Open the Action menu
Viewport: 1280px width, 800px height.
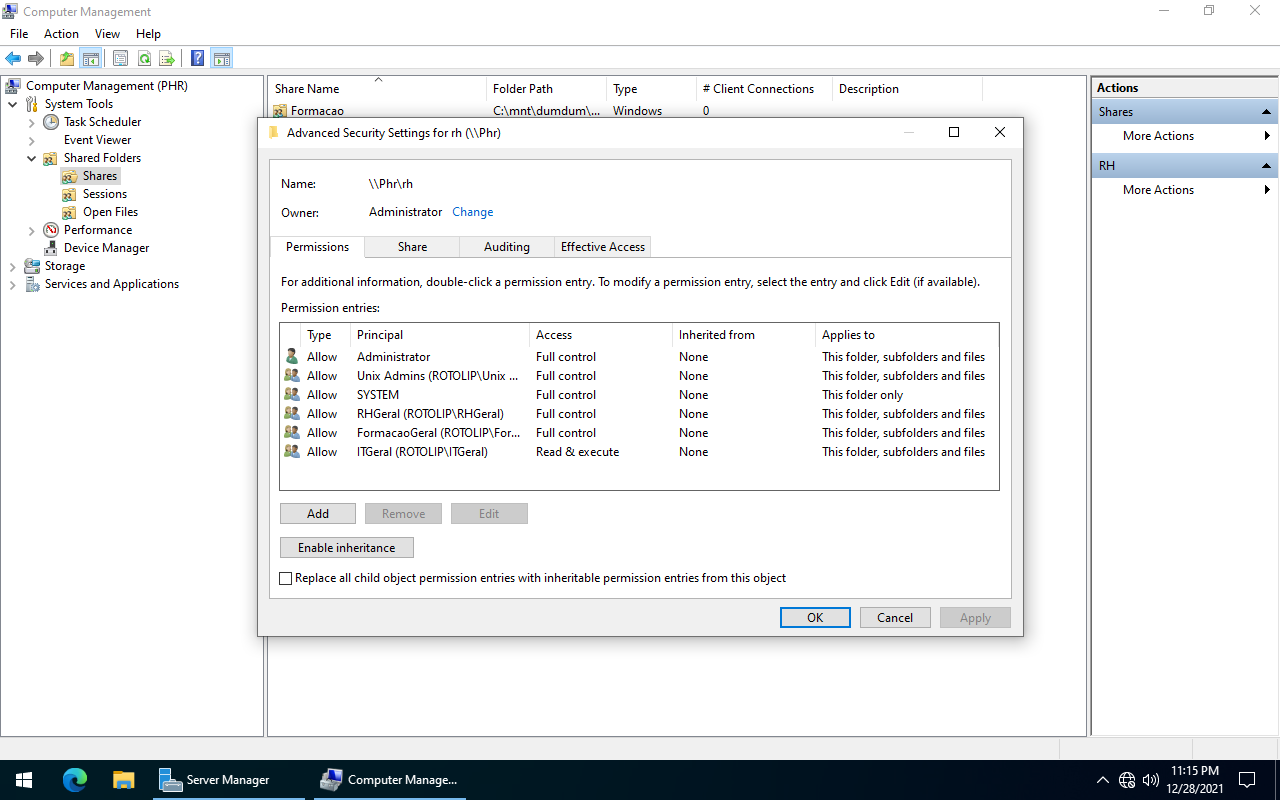(x=61, y=34)
